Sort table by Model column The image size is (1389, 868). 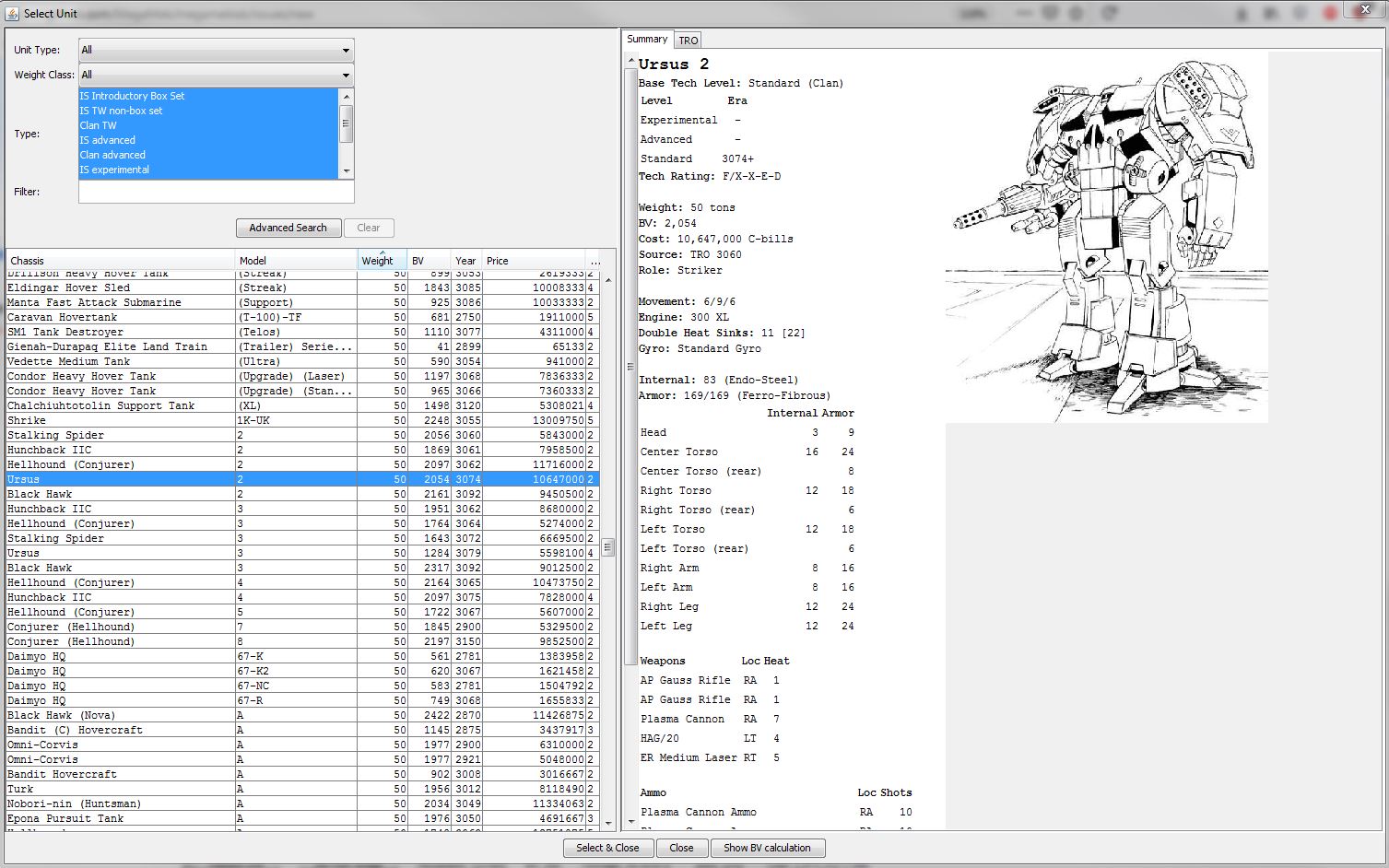pos(296,261)
